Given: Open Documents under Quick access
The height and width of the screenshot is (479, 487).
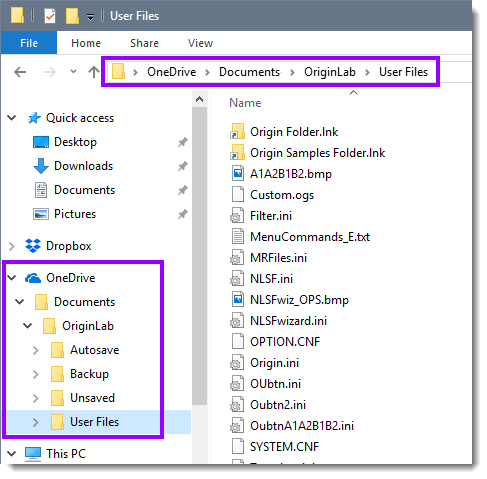Looking at the screenshot, I should coord(84,190).
